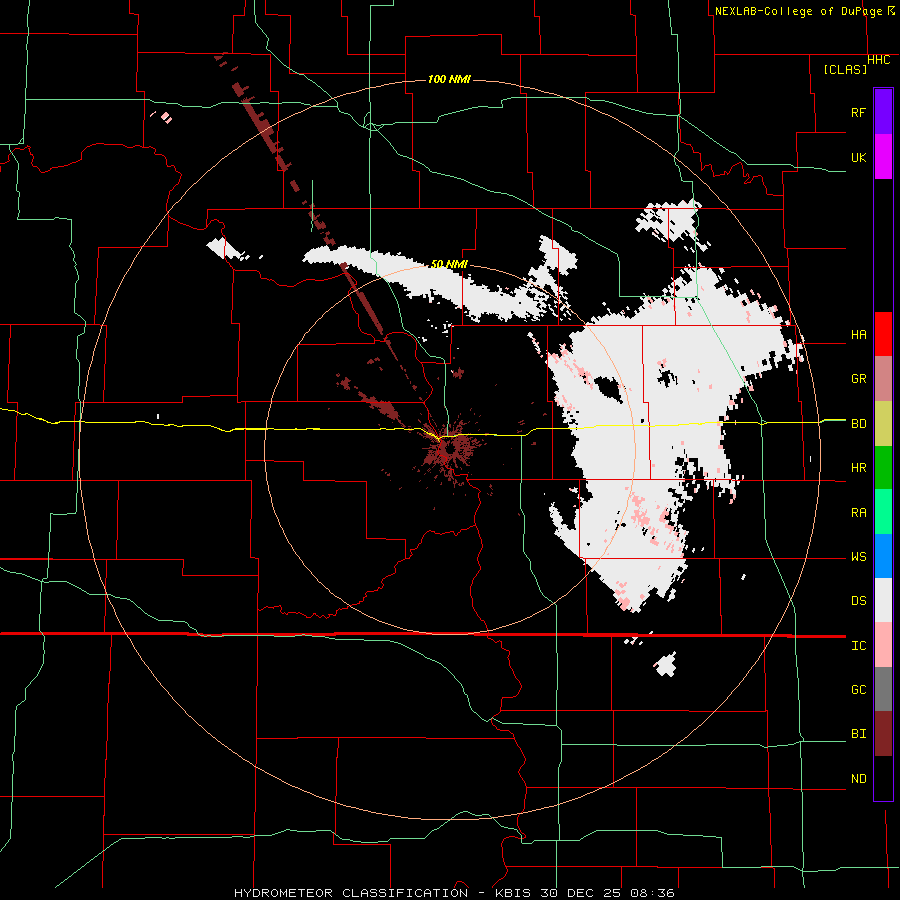The height and width of the screenshot is (900, 900).
Task: Click the 50 NMI range ring label
Action: [x=449, y=264]
